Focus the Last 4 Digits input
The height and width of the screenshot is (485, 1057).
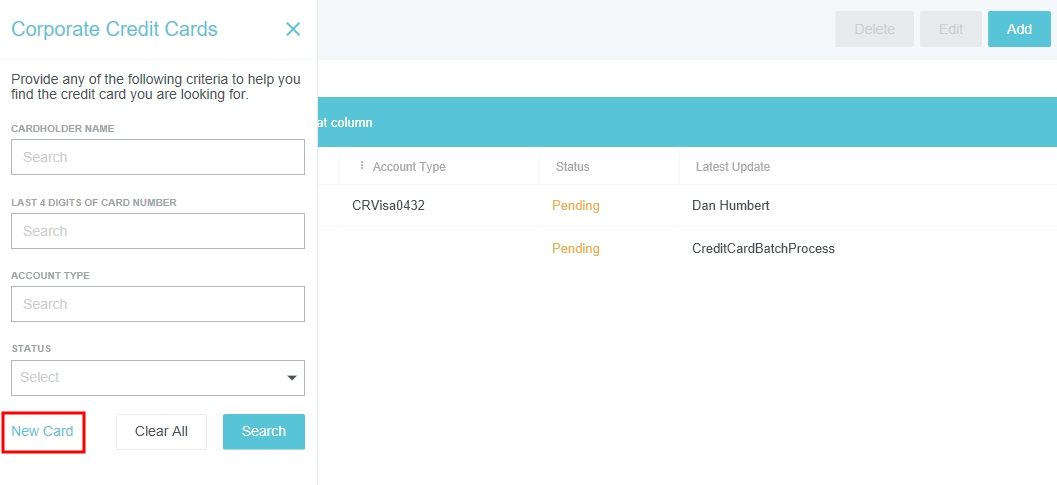[157, 231]
